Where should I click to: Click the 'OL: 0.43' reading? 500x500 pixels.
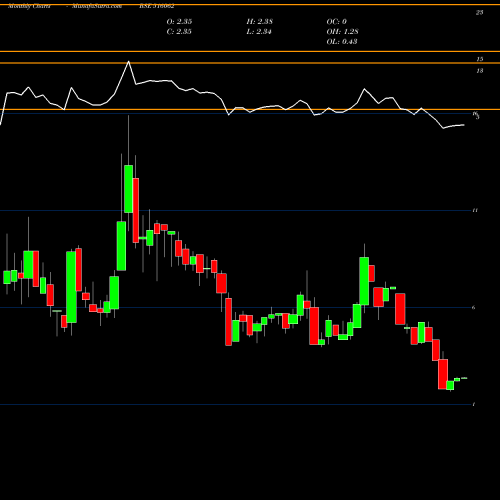(342, 42)
